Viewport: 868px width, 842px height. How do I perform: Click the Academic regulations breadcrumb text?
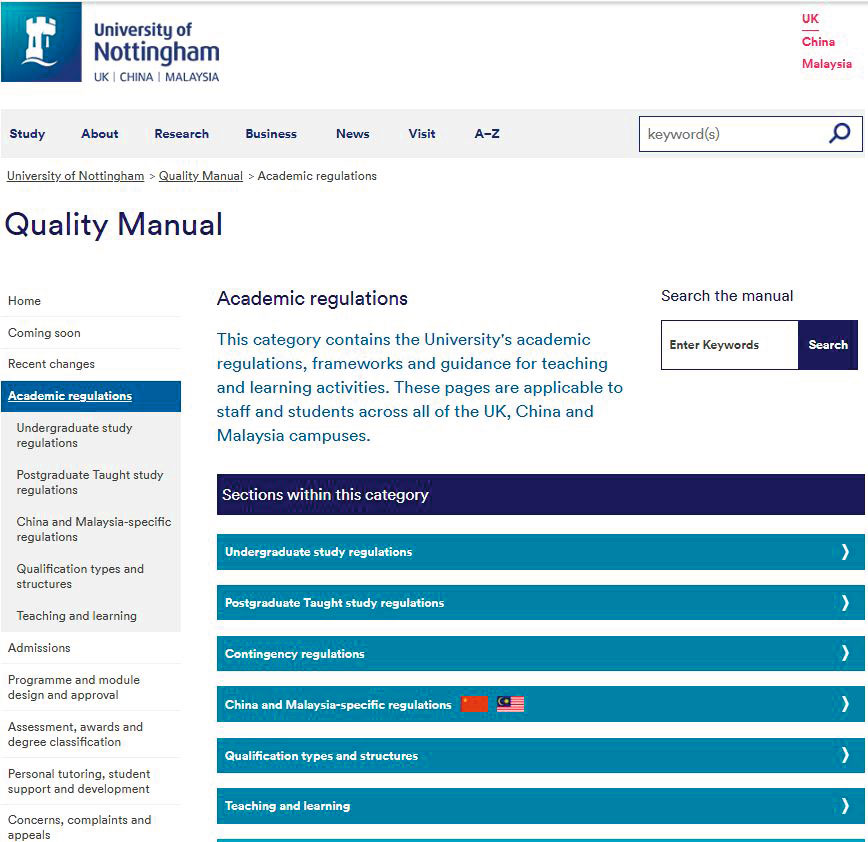point(317,176)
